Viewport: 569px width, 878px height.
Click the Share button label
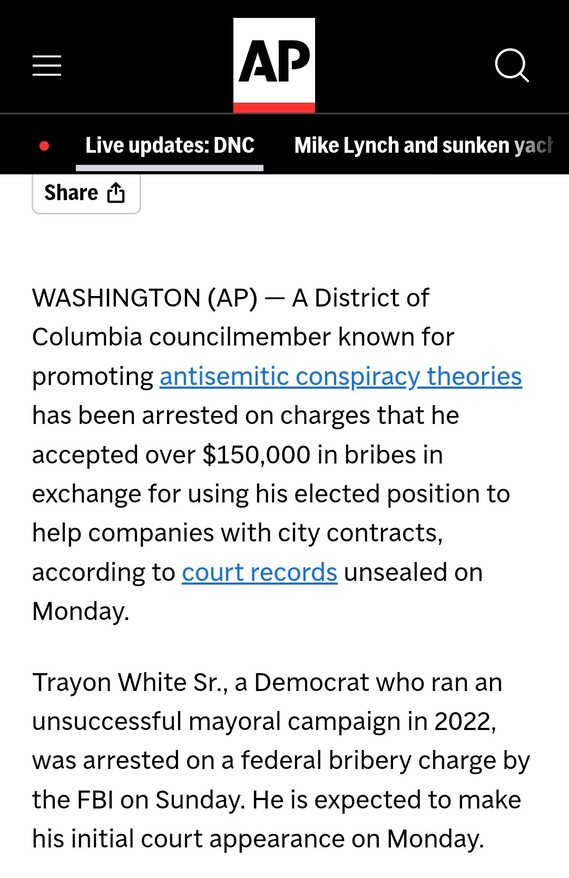point(71,193)
